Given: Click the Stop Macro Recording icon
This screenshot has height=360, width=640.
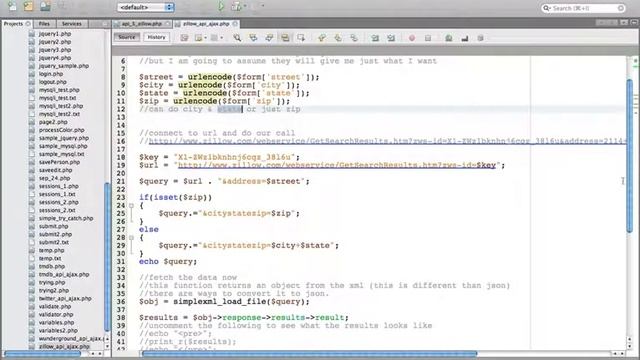Looking at the screenshot, I should pyautogui.click(x=428, y=38).
